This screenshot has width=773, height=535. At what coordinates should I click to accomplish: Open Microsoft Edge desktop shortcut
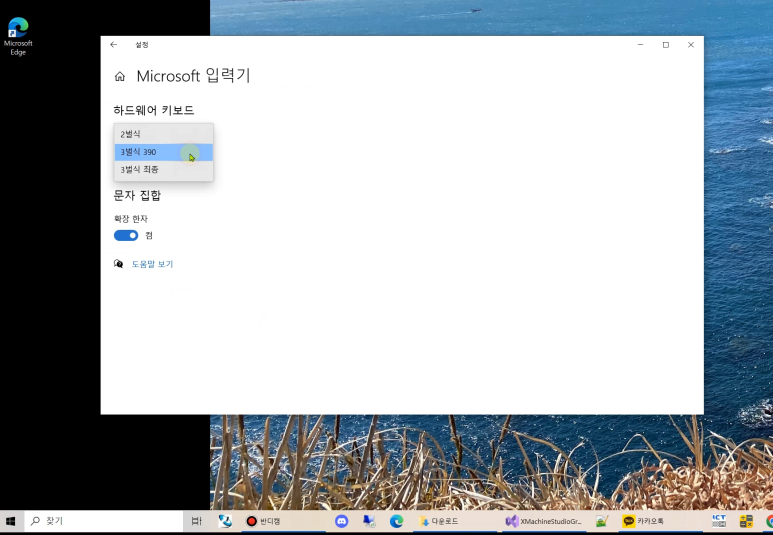[18, 36]
